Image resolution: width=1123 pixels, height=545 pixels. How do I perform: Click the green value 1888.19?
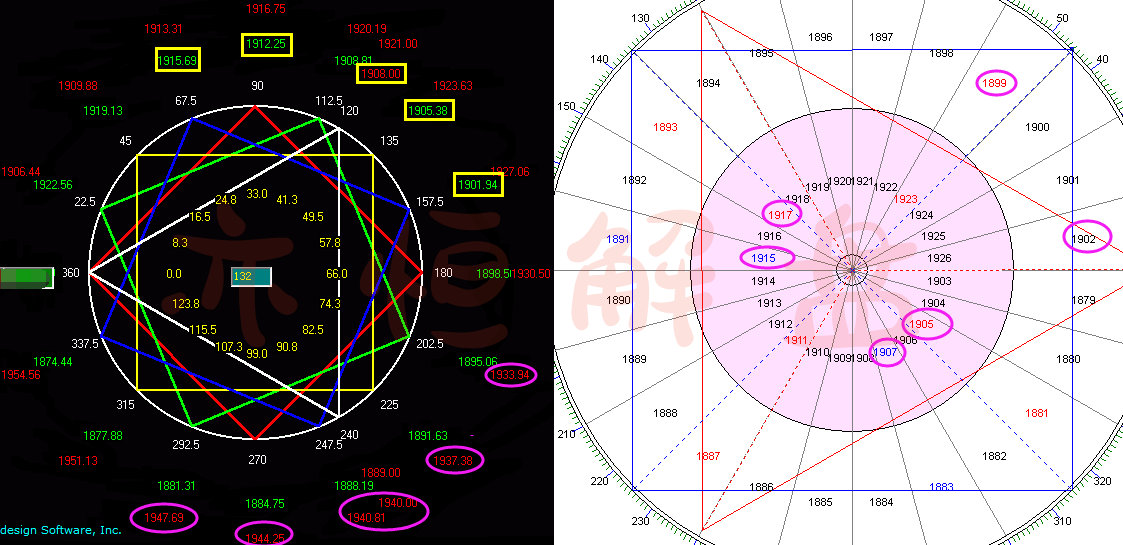click(x=354, y=486)
